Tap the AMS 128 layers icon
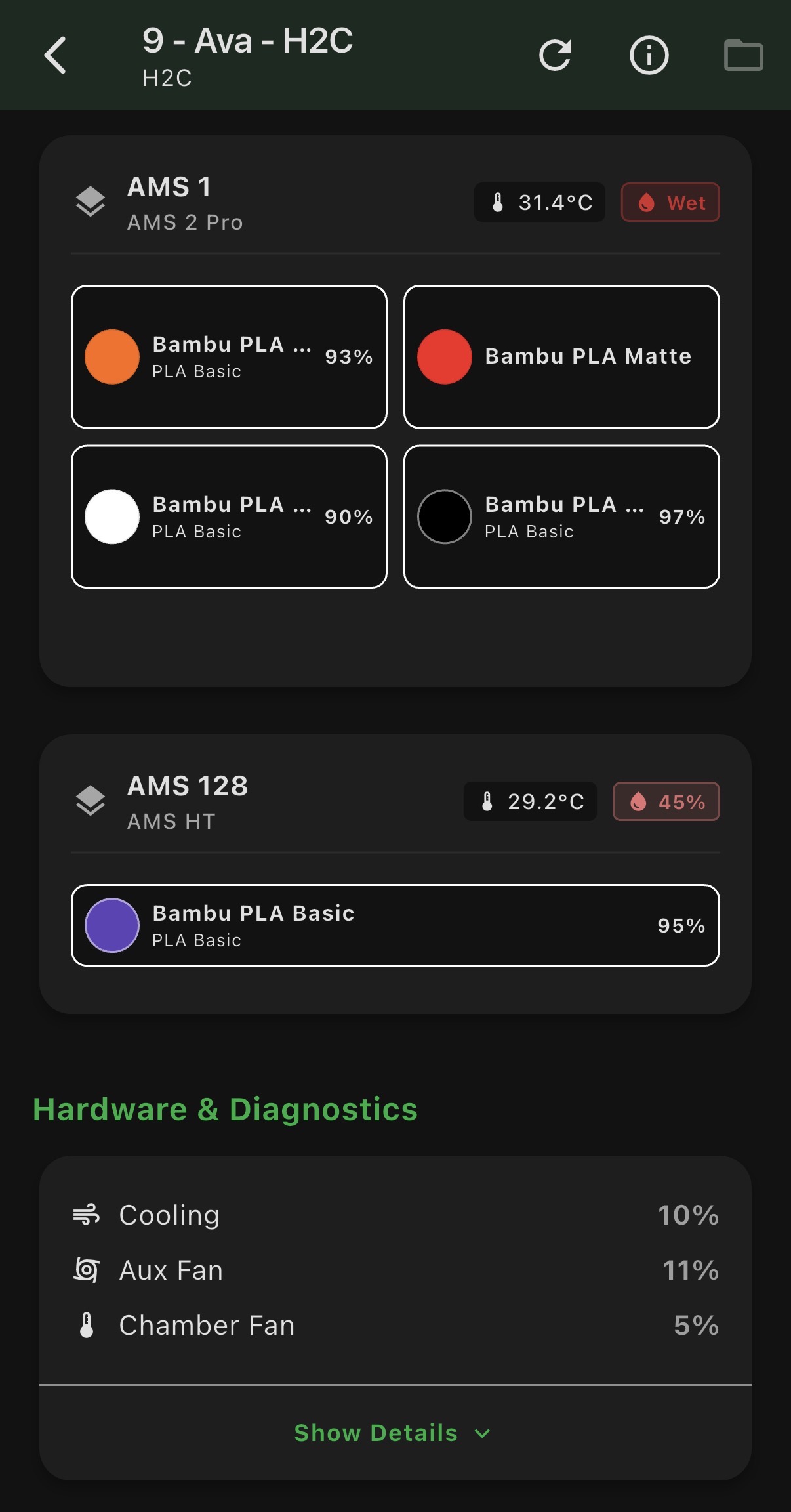The image size is (791, 1512). (x=91, y=801)
